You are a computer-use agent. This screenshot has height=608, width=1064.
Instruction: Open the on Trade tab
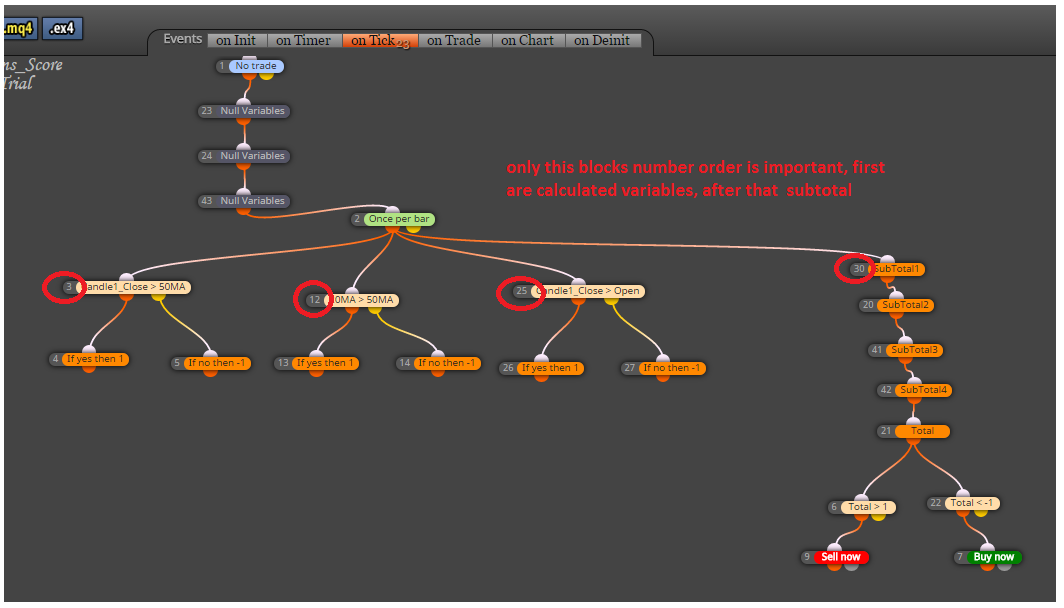click(x=454, y=40)
